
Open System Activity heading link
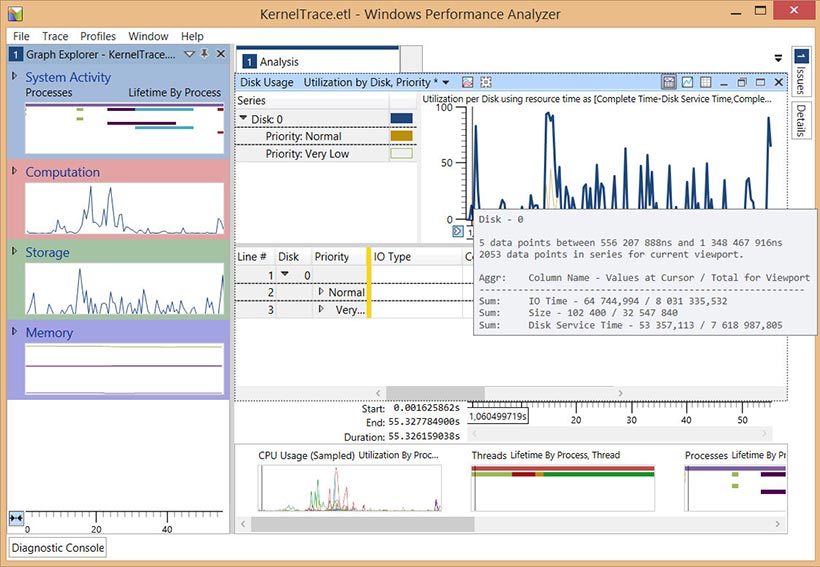(68, 77)
